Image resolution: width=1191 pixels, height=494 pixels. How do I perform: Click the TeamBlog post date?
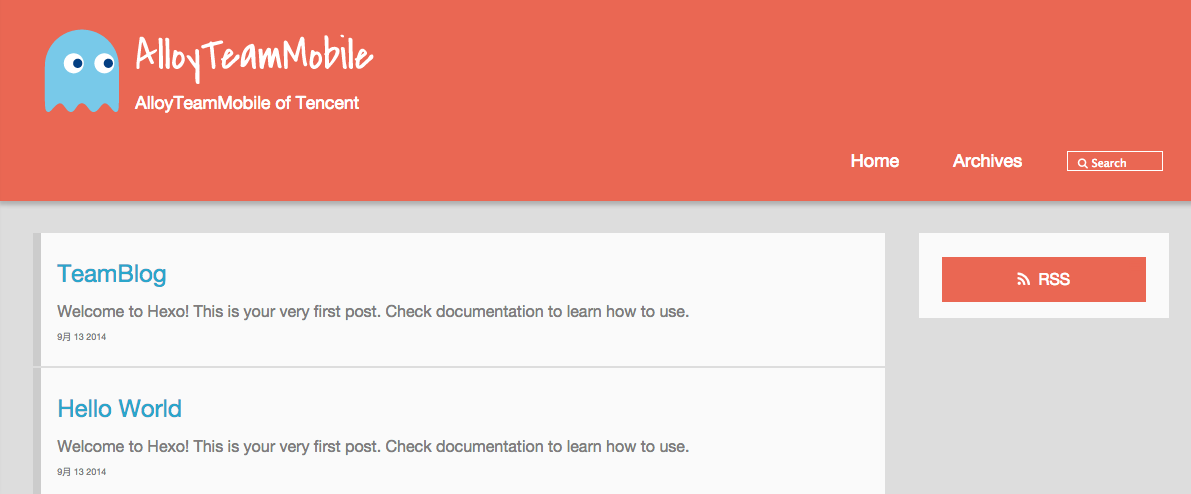tap(81, 337)
